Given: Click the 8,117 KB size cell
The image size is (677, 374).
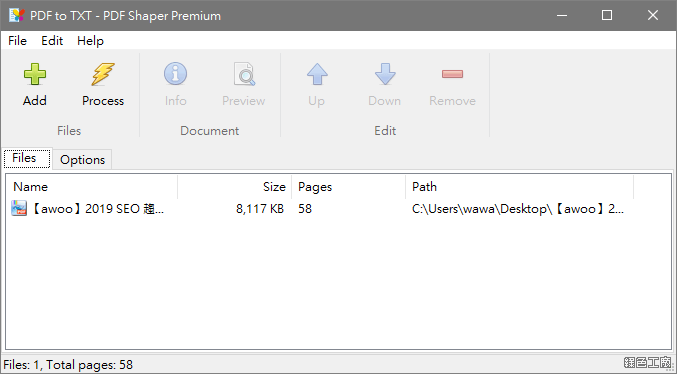Looking at the screenshot, I should tap(260, 209).
